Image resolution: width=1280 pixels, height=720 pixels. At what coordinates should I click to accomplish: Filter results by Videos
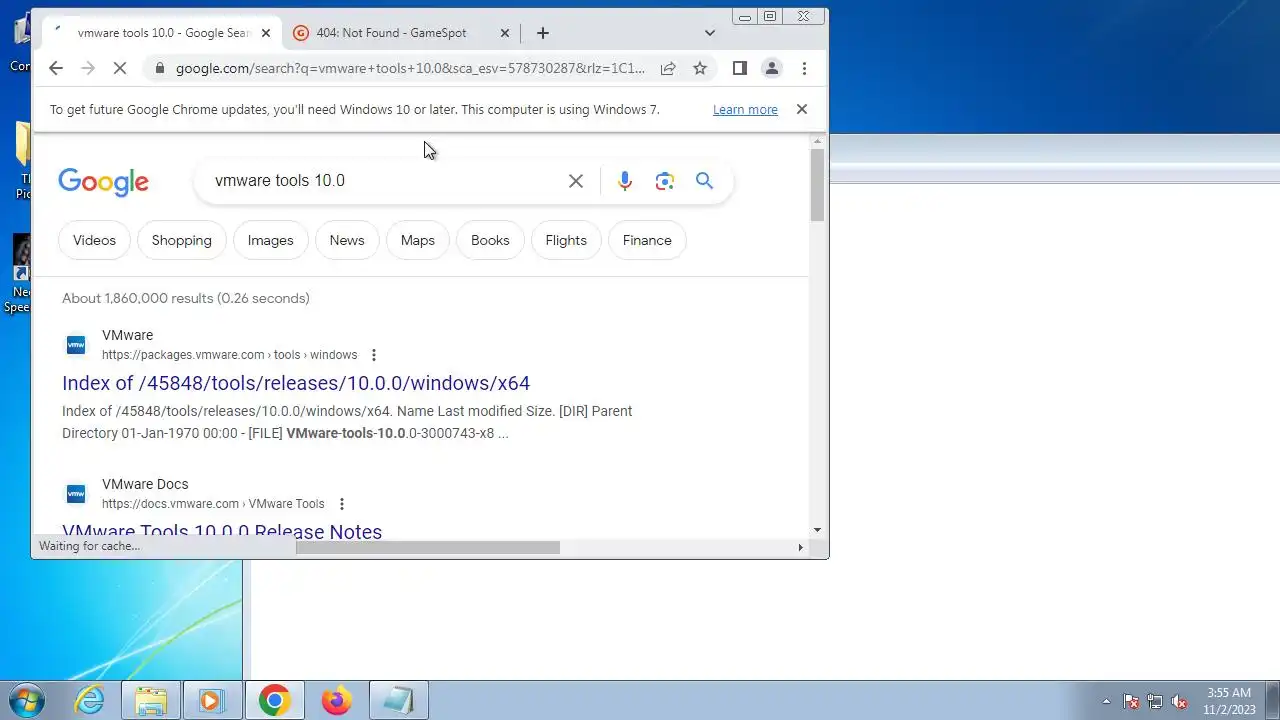click(x=94, y=241)
